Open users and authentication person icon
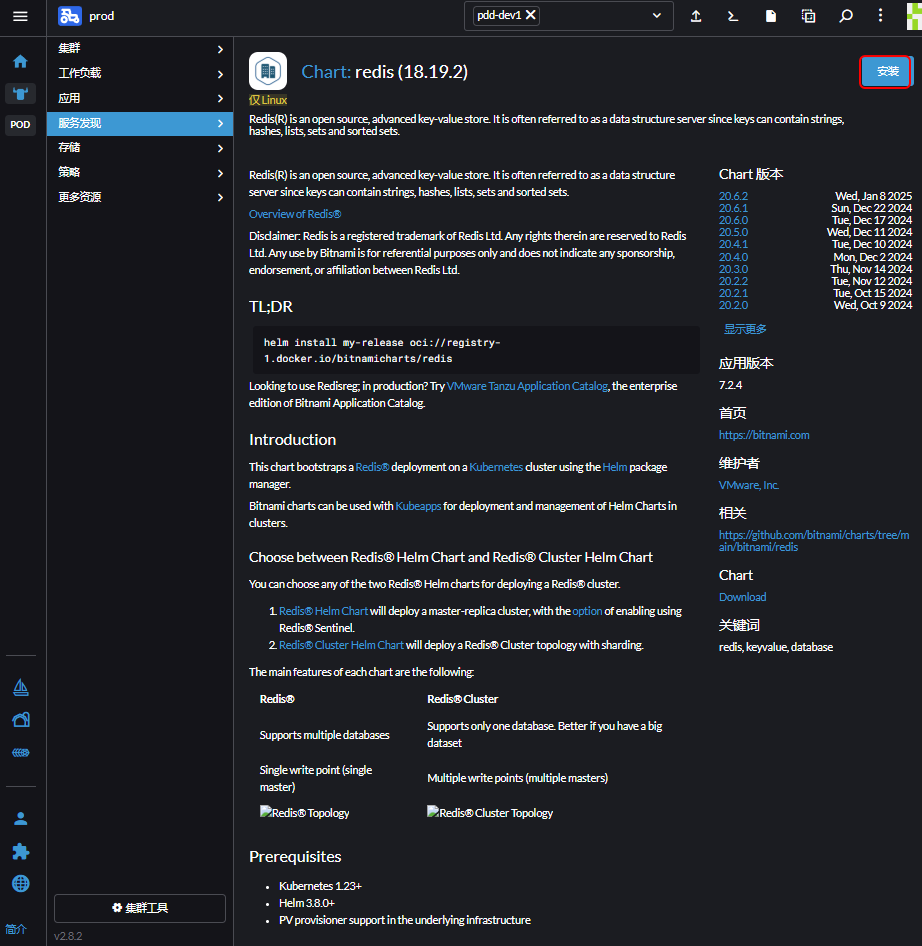 pos(21,819)
